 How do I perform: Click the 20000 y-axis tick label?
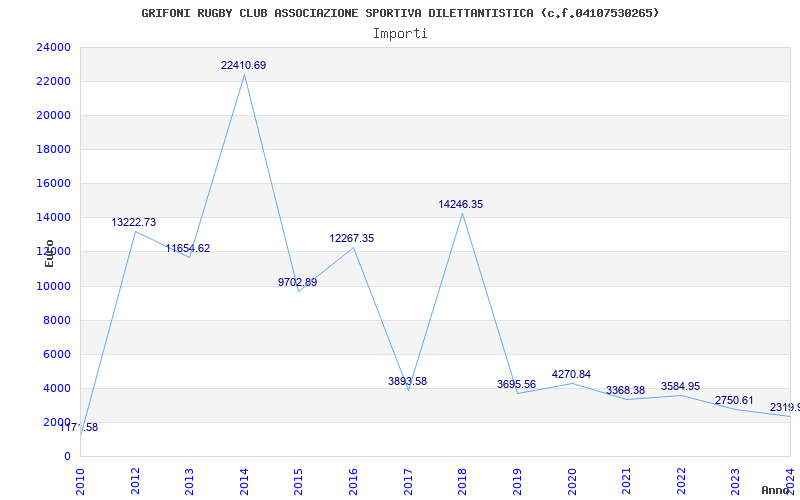point(54,115)
